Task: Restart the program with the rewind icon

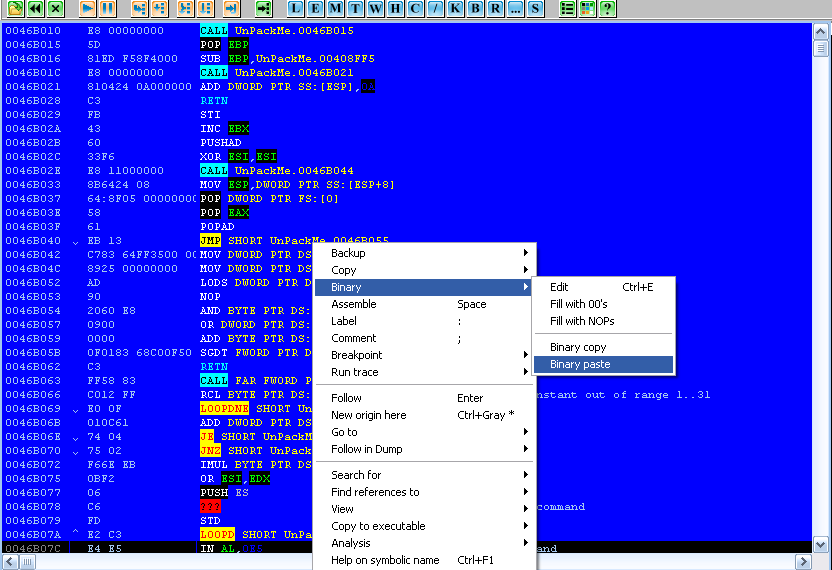Action: pos(36,8)
